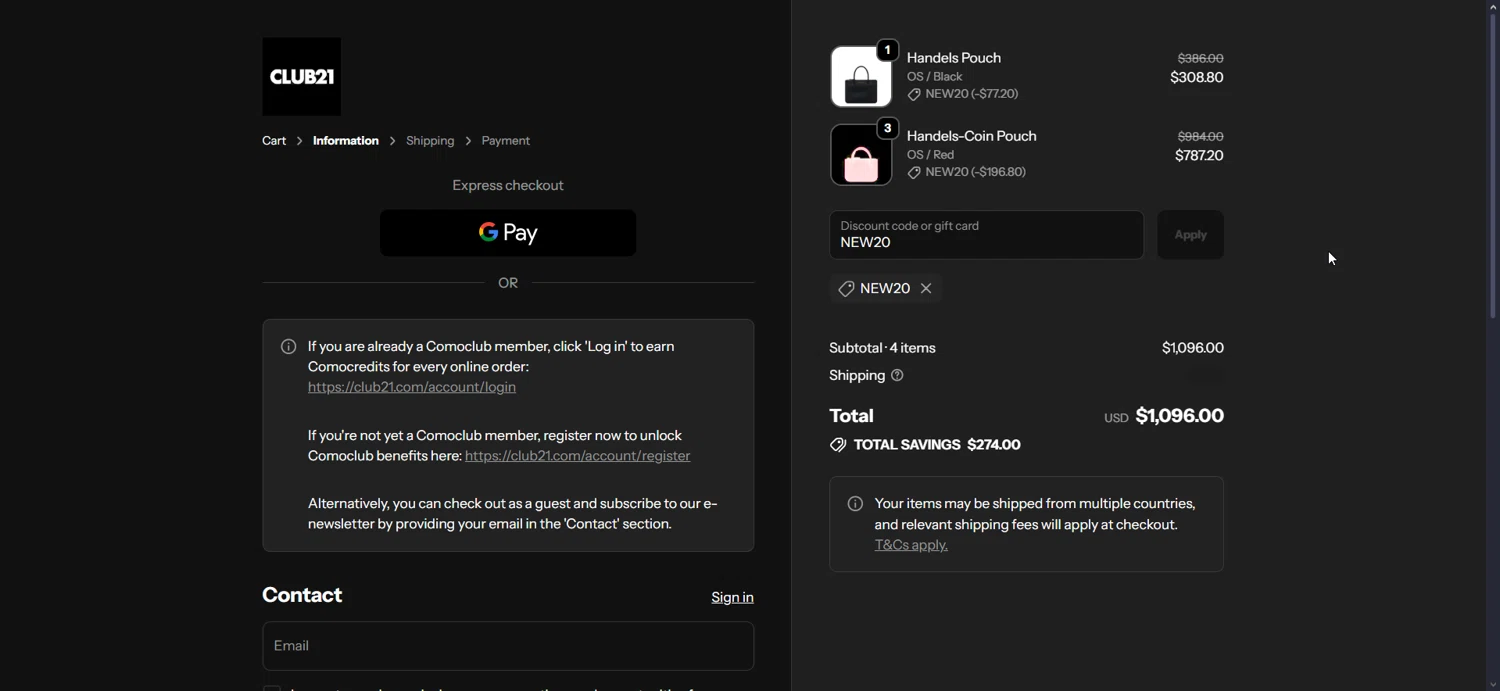Focus the Email input field
The height and width of the screenshot is (691, 1500).
(508, 646)
